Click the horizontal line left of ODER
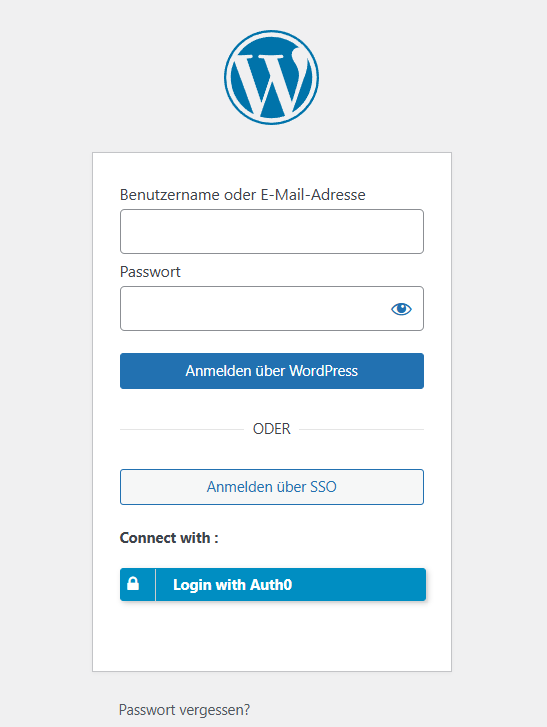This screenshot has width=547, height=727. 182,429
